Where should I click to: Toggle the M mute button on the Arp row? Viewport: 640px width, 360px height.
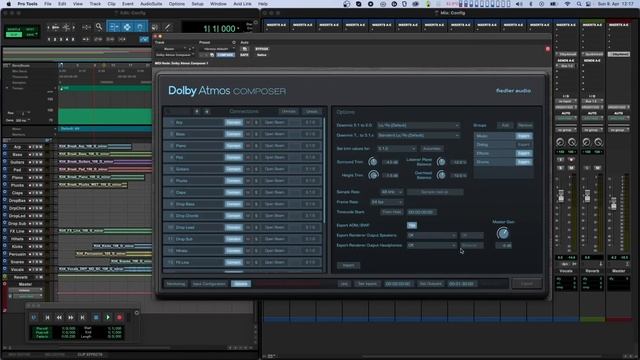coord(248,122)
